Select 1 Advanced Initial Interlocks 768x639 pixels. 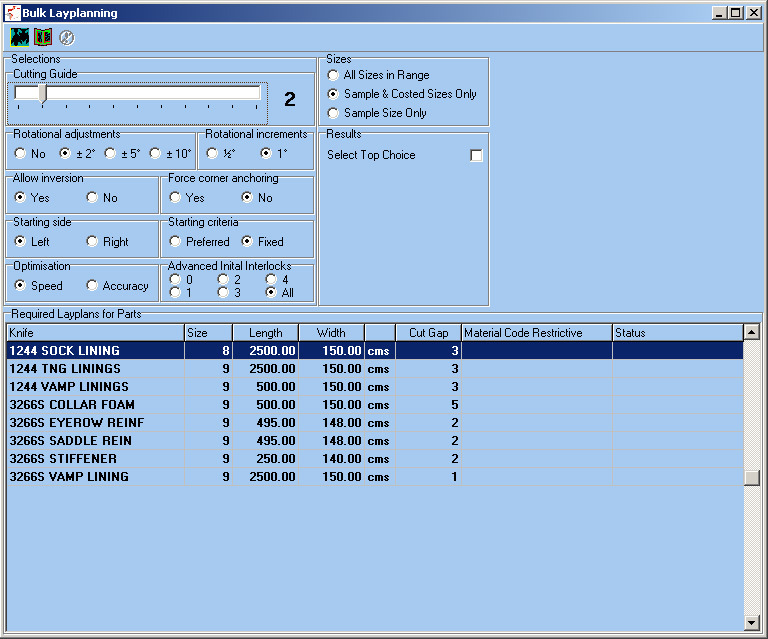tap(175, 292)
